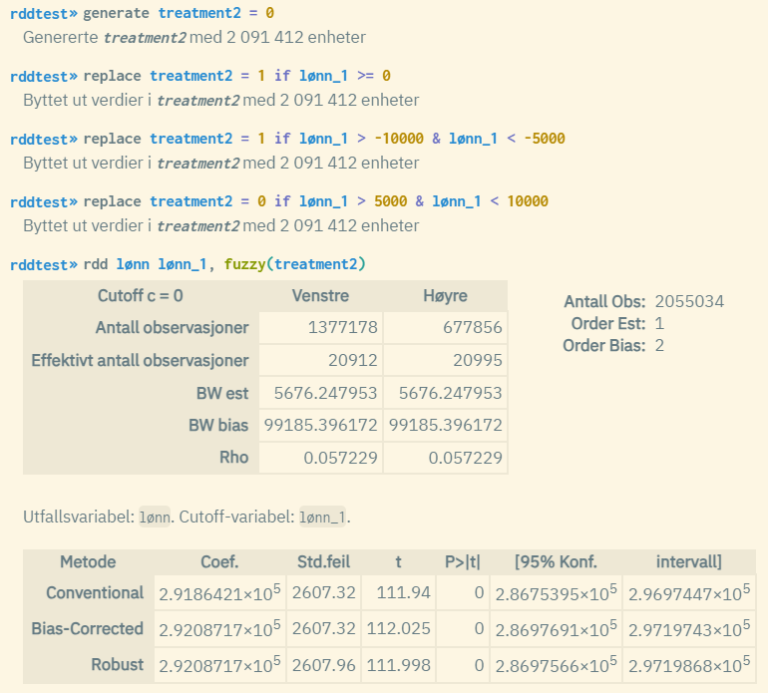Select the 'Høyre' column header
Viewport: 768px width, 693px height.
(x=445, y=296)
